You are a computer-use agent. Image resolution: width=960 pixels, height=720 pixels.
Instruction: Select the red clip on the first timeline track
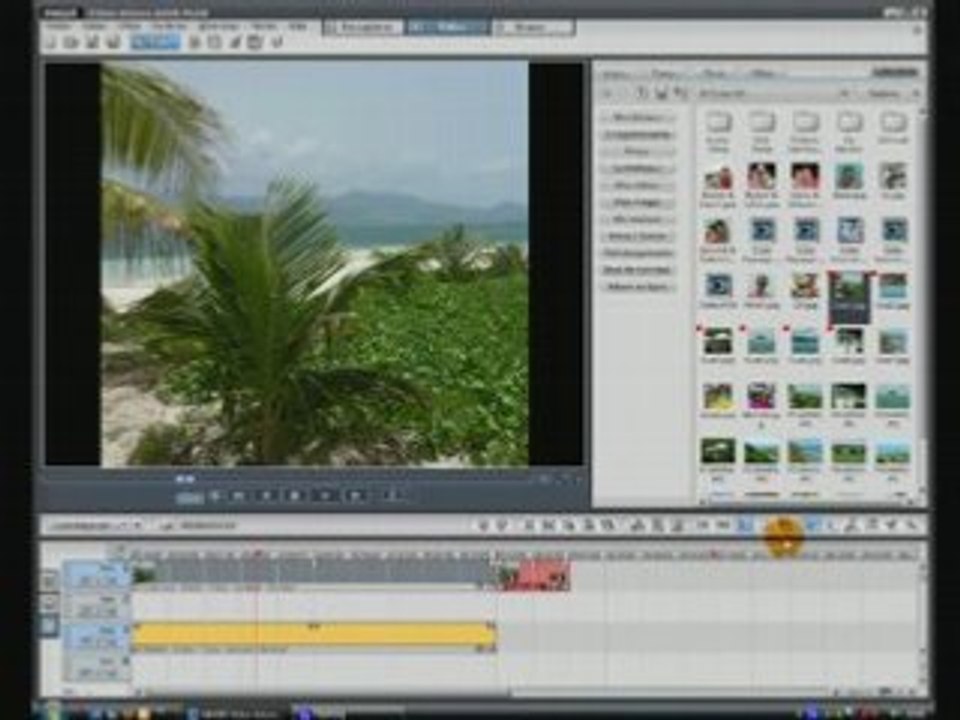(x=535, y=577)
